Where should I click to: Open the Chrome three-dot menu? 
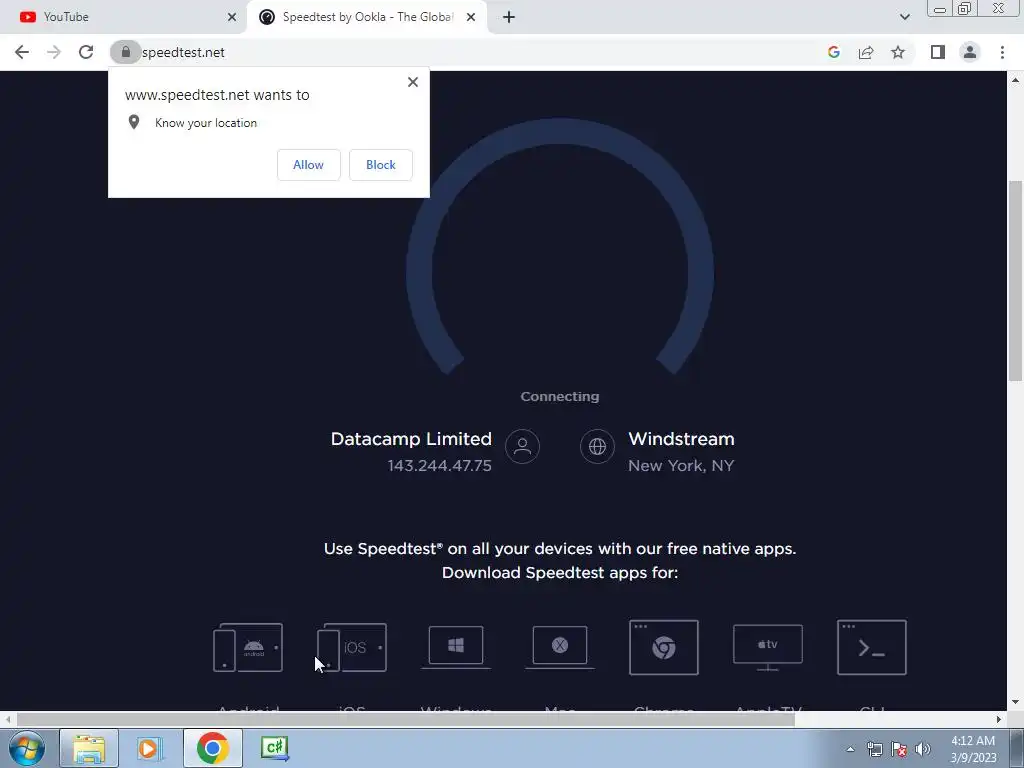click(1002, 52)
